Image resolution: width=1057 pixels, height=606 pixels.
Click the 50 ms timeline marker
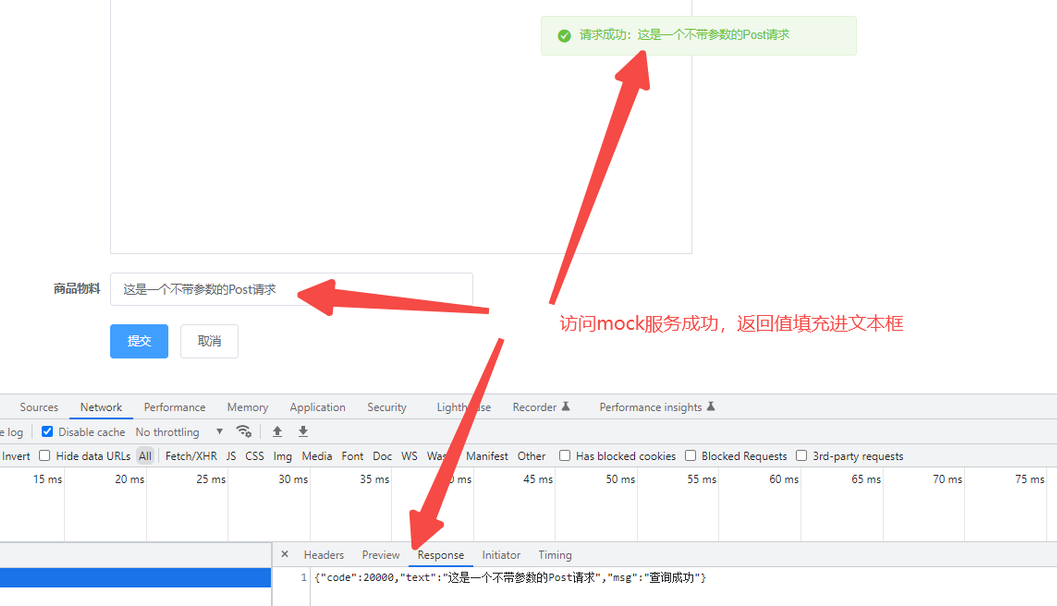[x=620, y=479]
